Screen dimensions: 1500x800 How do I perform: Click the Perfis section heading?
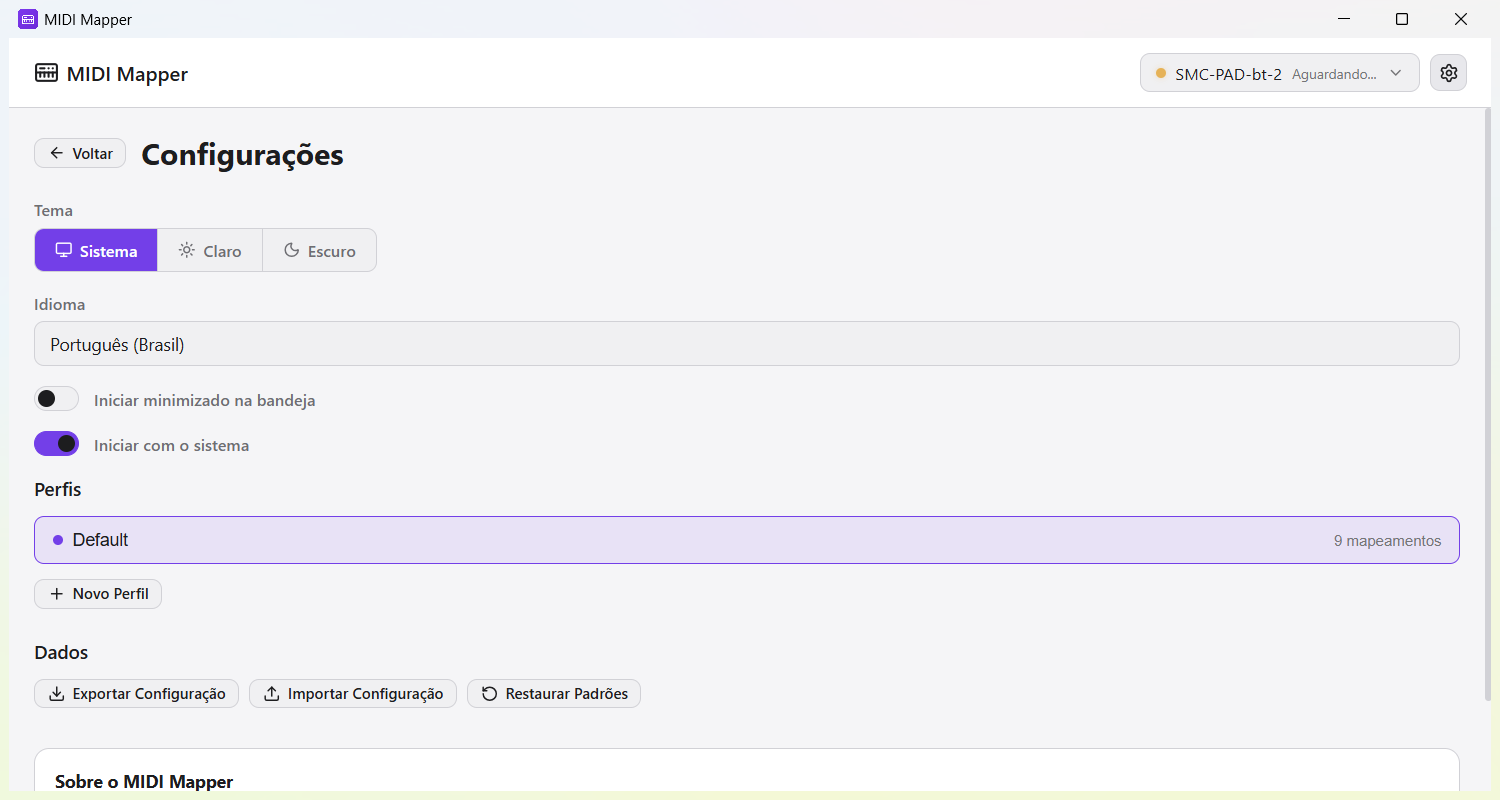point(58,489)
